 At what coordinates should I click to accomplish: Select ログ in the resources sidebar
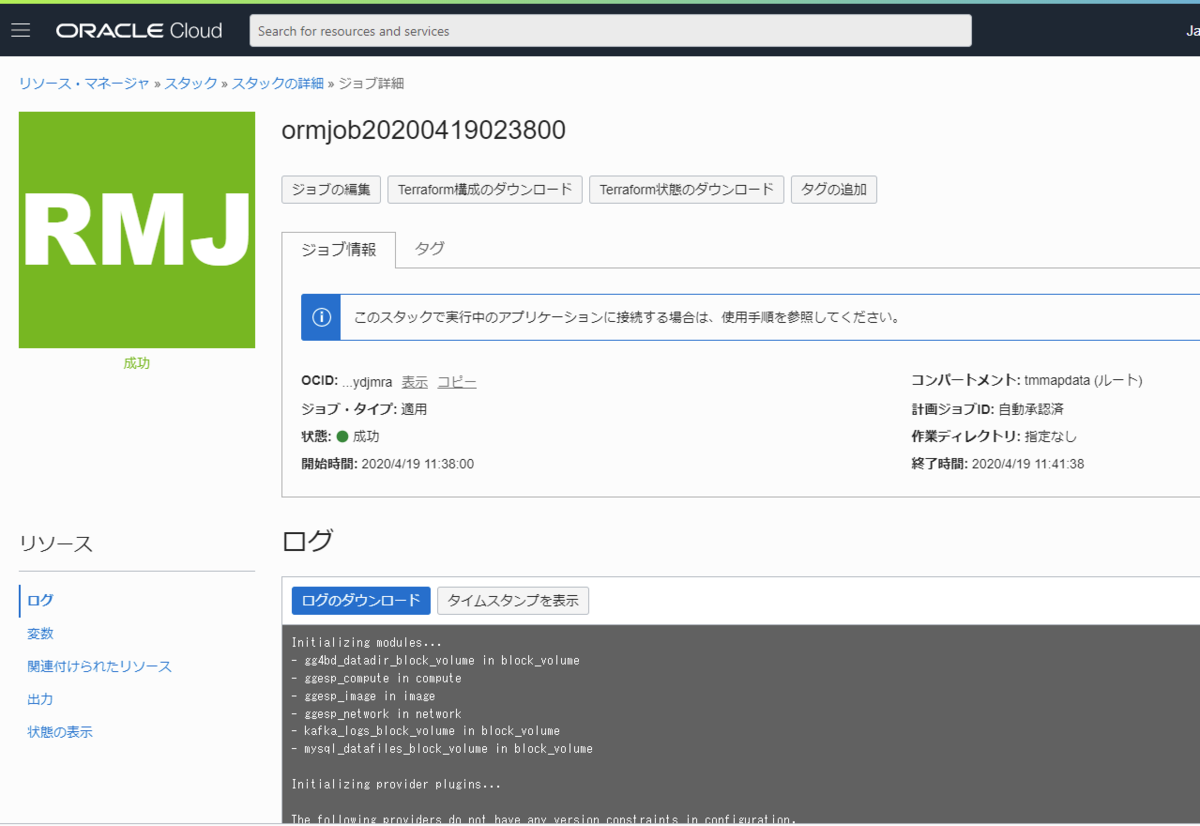tap(40, 601)
